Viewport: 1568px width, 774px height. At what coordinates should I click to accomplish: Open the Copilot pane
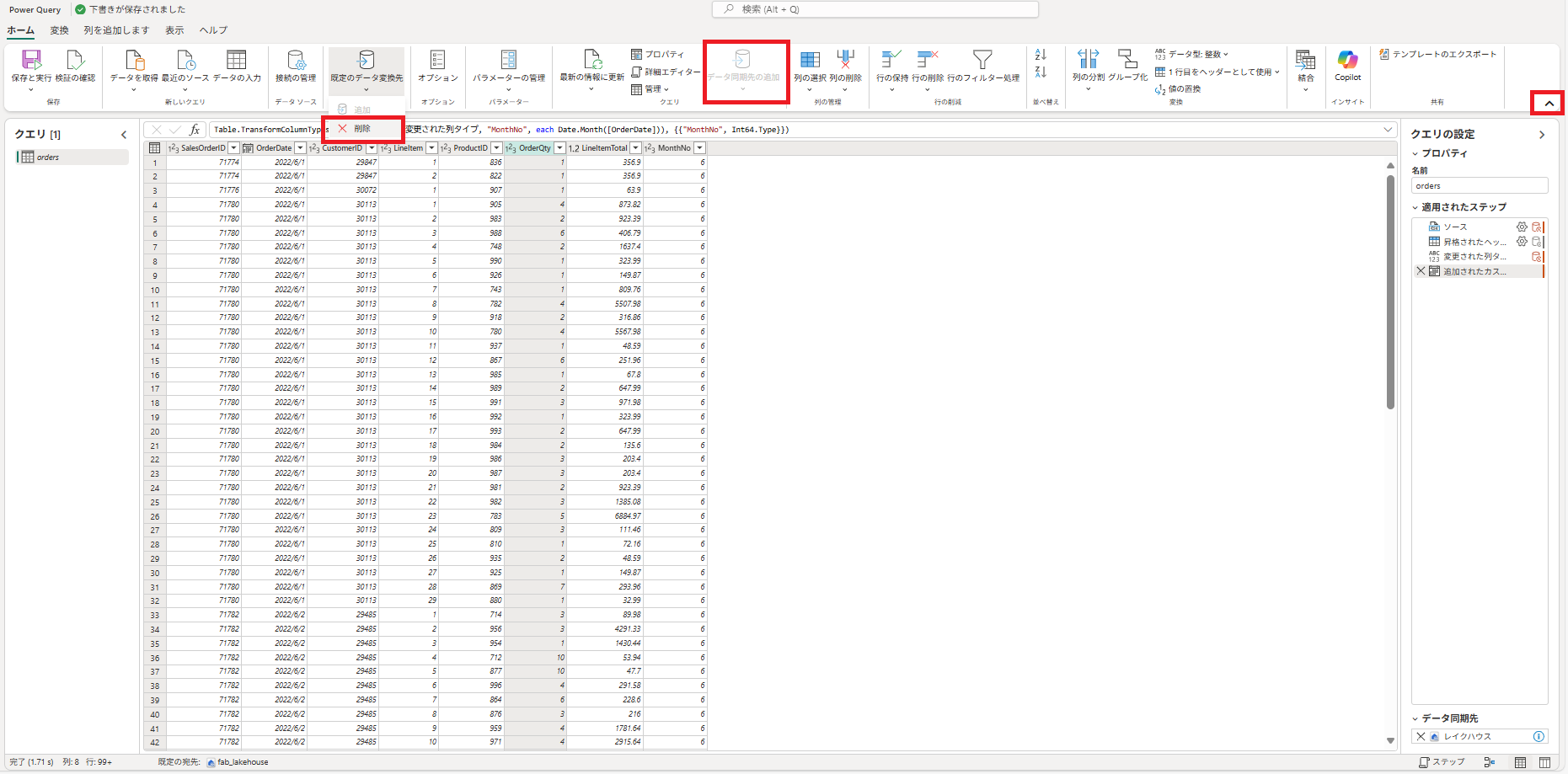(x=1348, y=66)
